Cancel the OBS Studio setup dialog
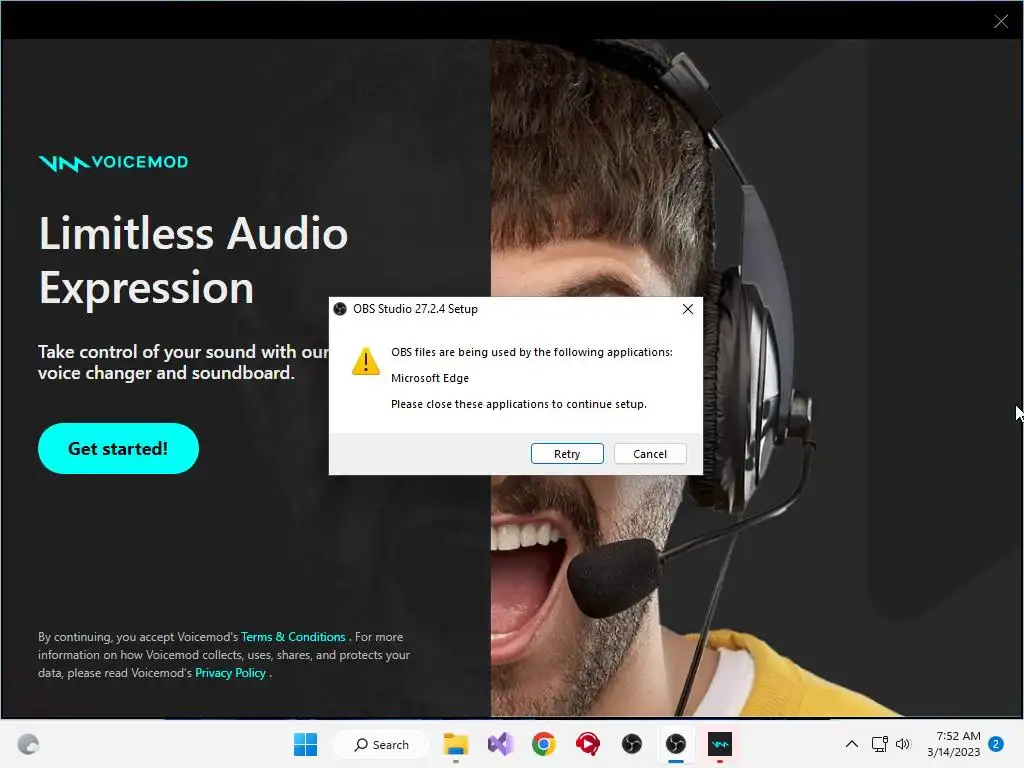 coord(650,454)
